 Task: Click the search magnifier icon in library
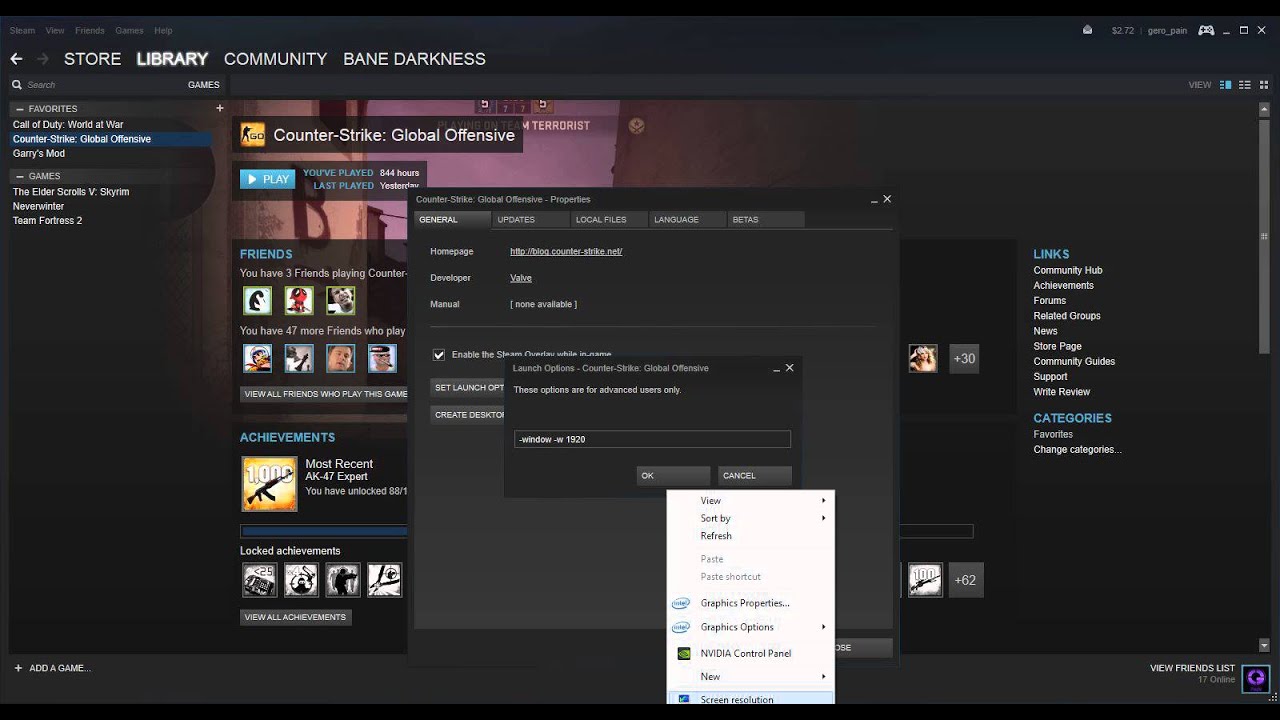coord(17,85)
